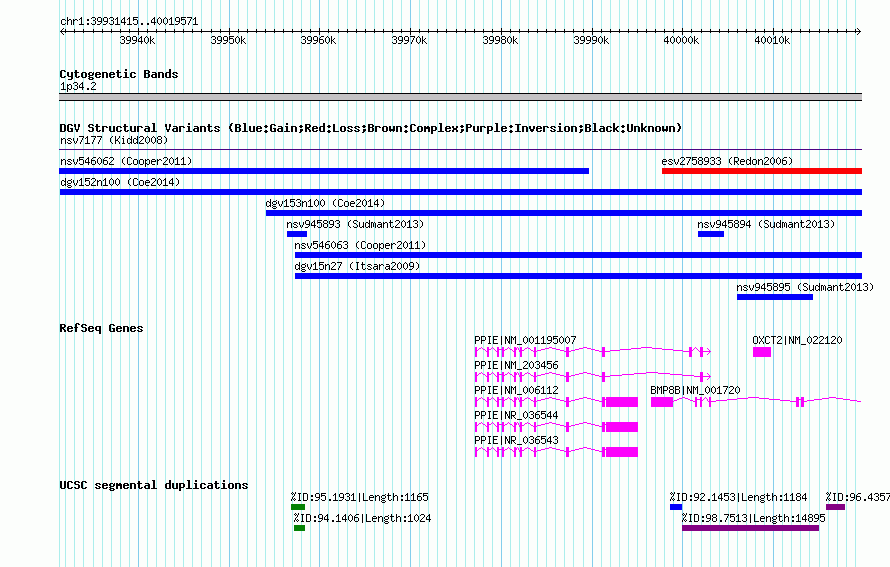Click the 39990k ruler label
This screenshot has width=890, height=567.
tap(591, 40)
